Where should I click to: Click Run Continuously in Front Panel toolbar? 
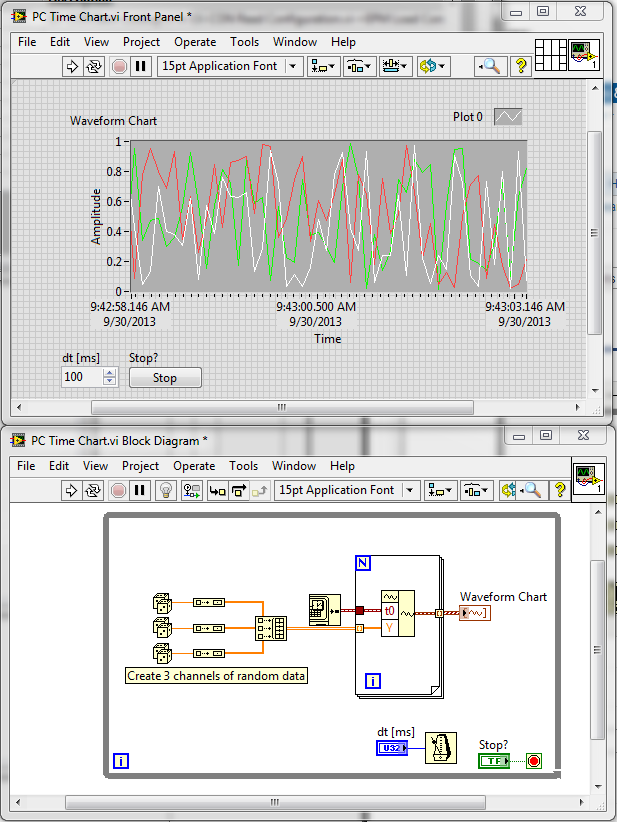(x=94, y=67)
